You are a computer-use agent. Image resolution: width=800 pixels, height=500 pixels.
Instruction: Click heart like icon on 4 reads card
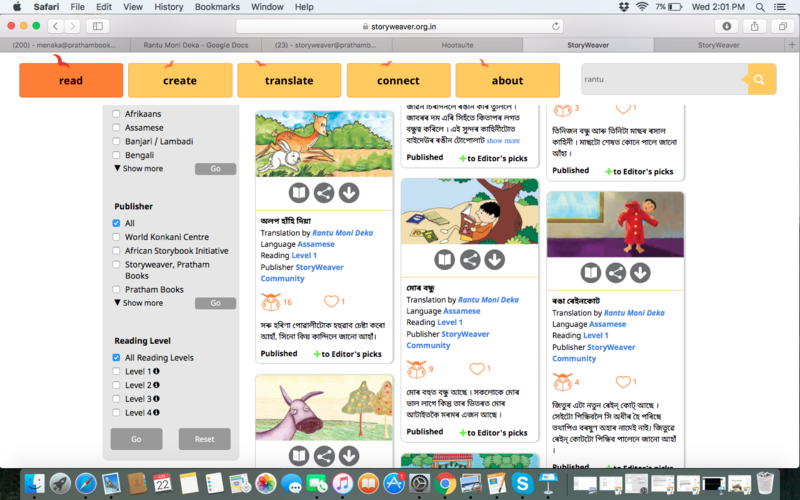tap(623, 382)
